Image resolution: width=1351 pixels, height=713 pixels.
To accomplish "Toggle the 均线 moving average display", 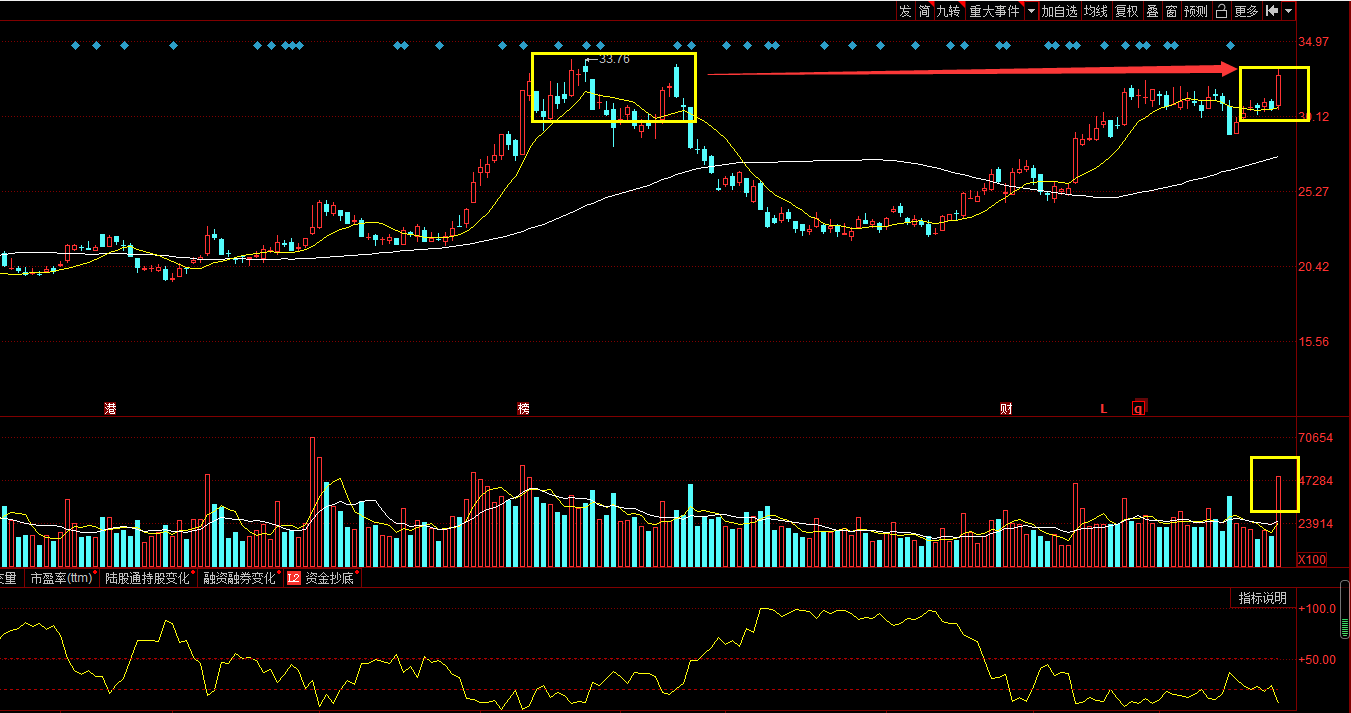I will coord(1096,11).
